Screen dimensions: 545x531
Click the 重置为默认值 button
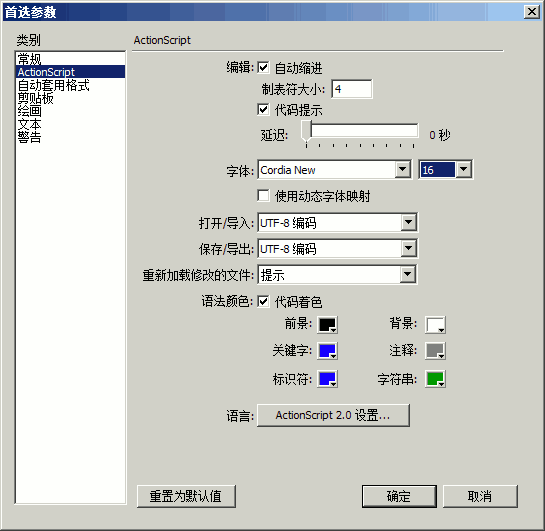(186, 496)
